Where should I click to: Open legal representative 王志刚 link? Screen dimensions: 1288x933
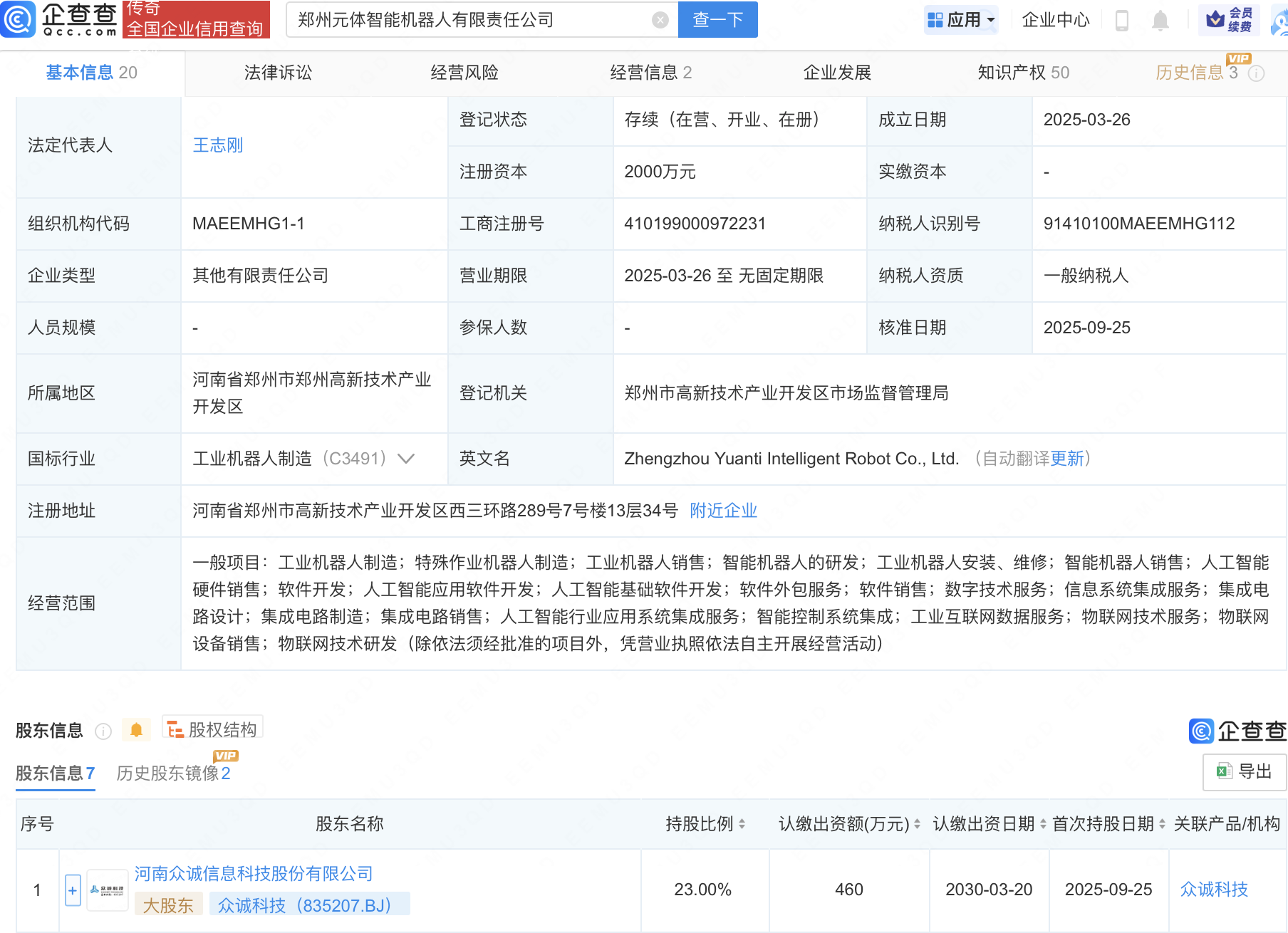[x=217, y=145]
